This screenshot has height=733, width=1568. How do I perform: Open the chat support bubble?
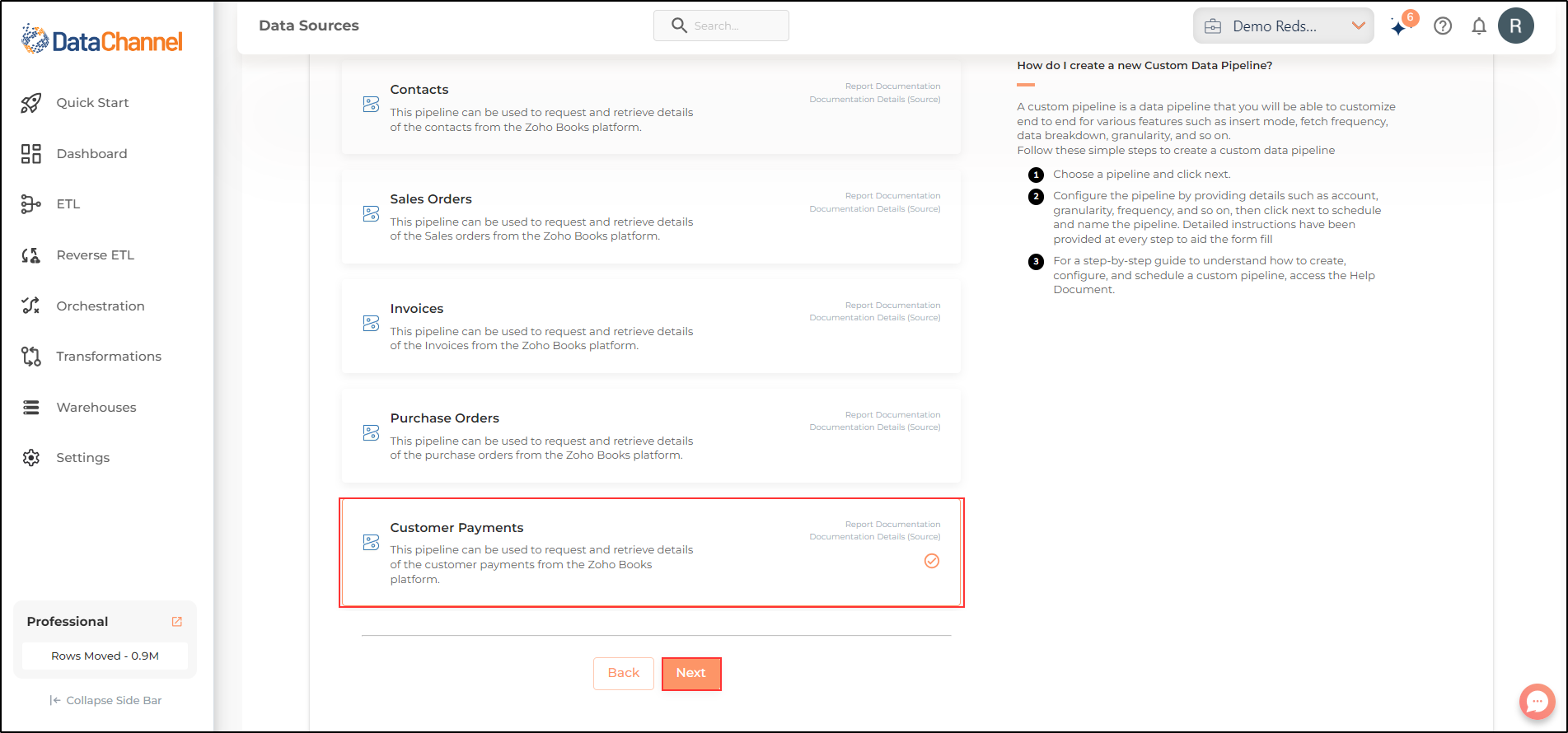point(1538,703)
